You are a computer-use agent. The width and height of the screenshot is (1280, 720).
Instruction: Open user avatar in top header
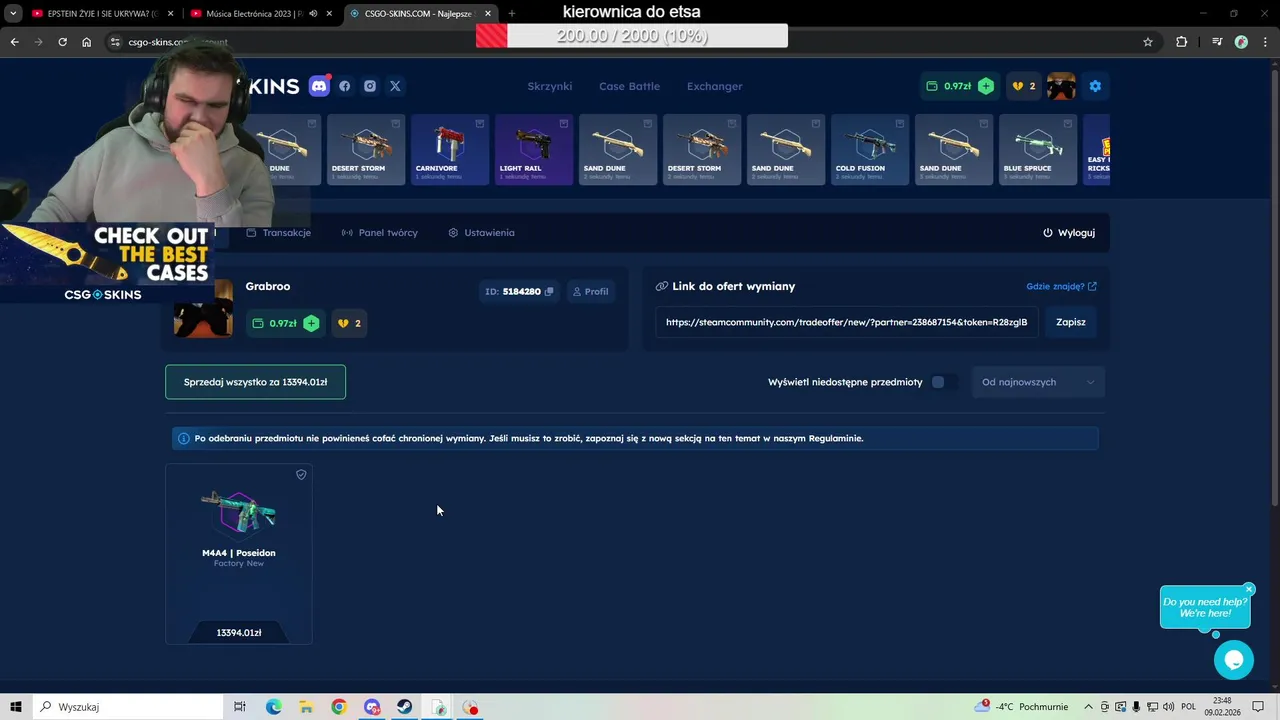coord(1061,86)
